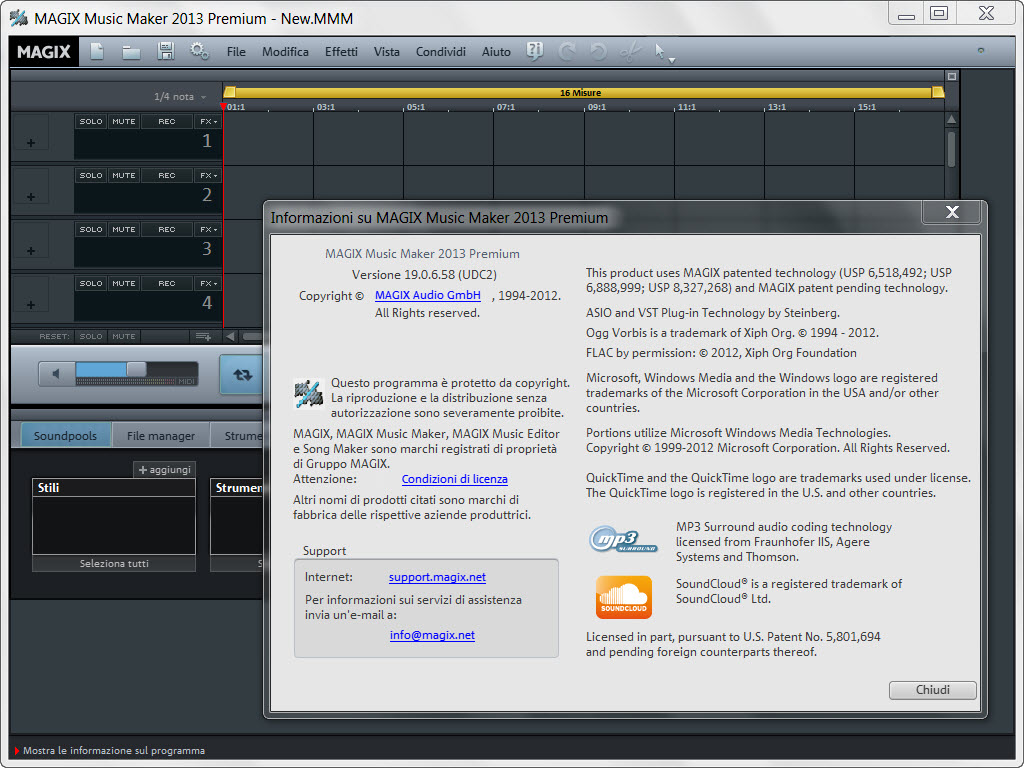Reset all SOLO in reset row
The image size is (1024, 768).
91,336
